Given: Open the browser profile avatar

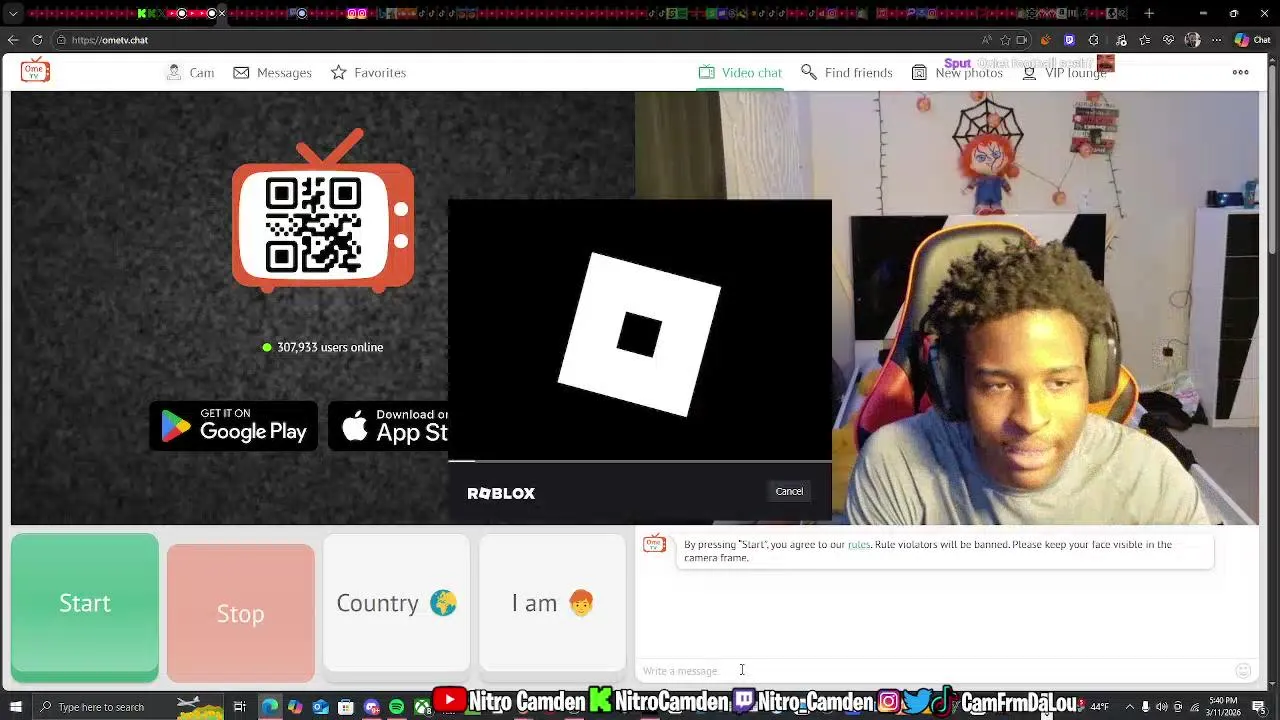Looking at the screenshot, I should tap(1192, 40).
